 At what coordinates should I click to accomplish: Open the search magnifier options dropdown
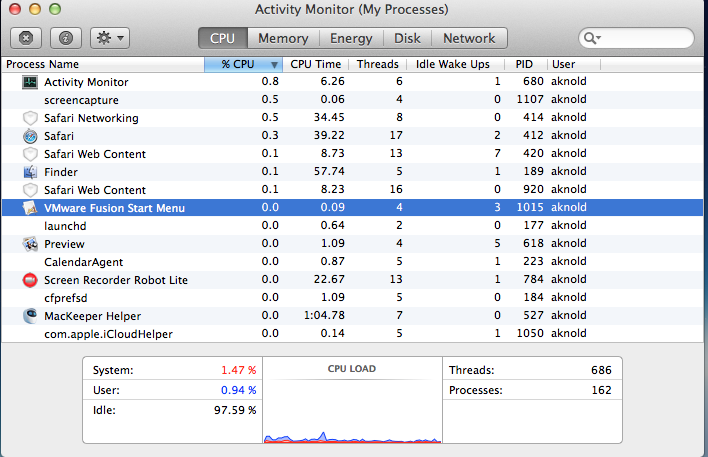[x=592, y=38]
